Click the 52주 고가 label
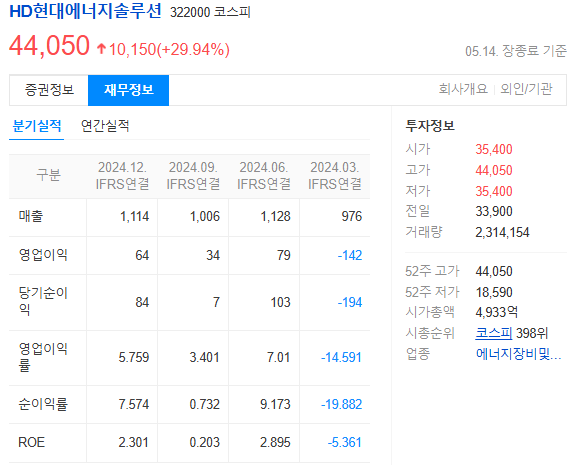569x465 pixels. pos(432,271)
